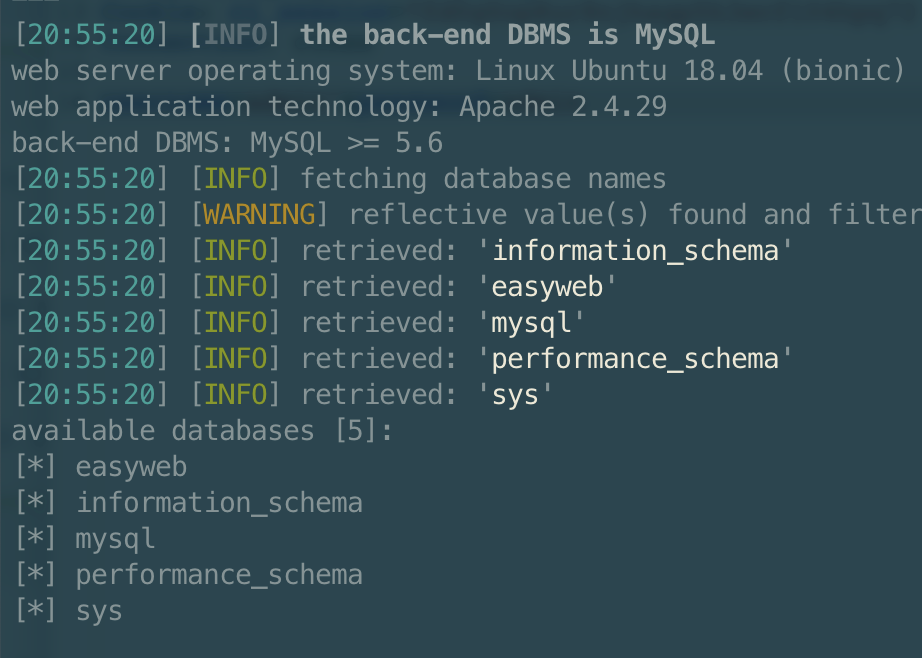
Task: Click the orange WARNING tag
Action: 260,215
